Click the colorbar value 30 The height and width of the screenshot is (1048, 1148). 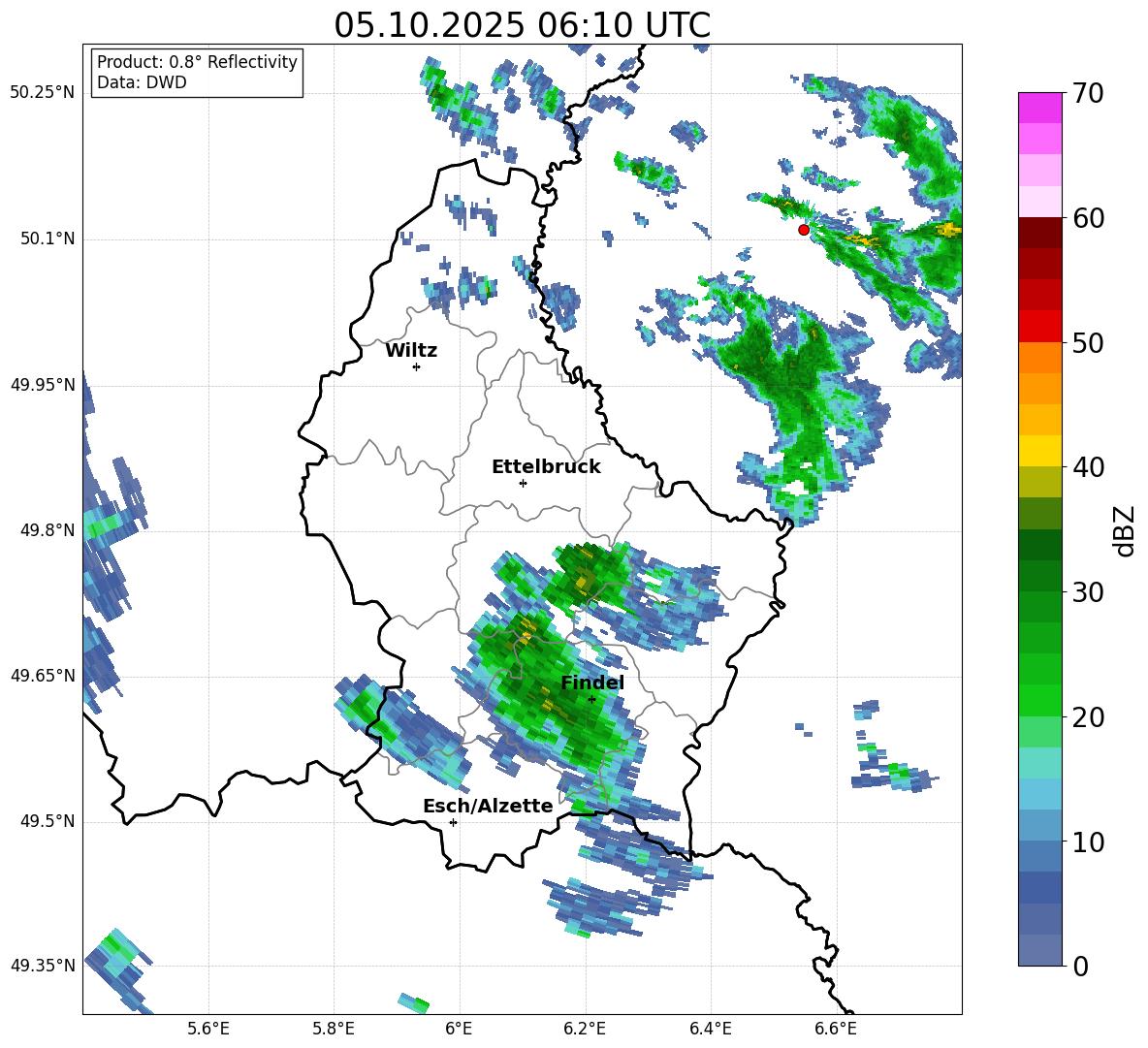(x=1088, y=592)
